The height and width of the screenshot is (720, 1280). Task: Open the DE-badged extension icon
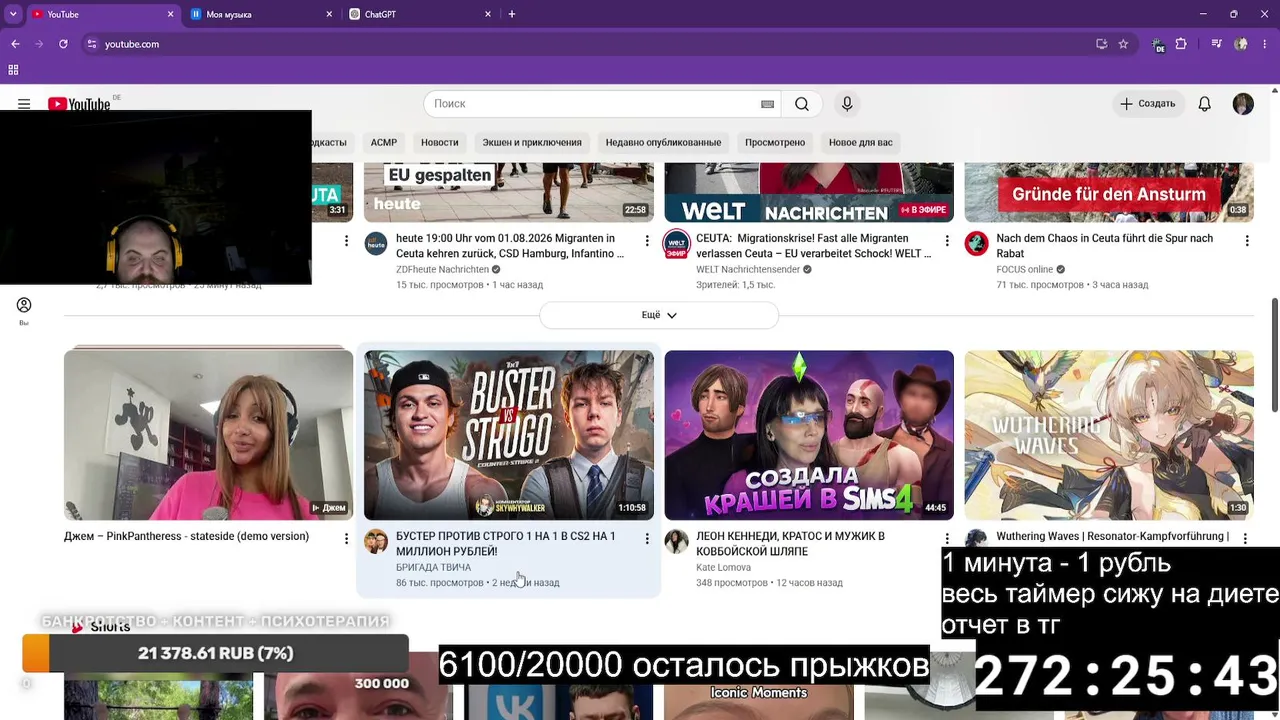(1158, 45)
